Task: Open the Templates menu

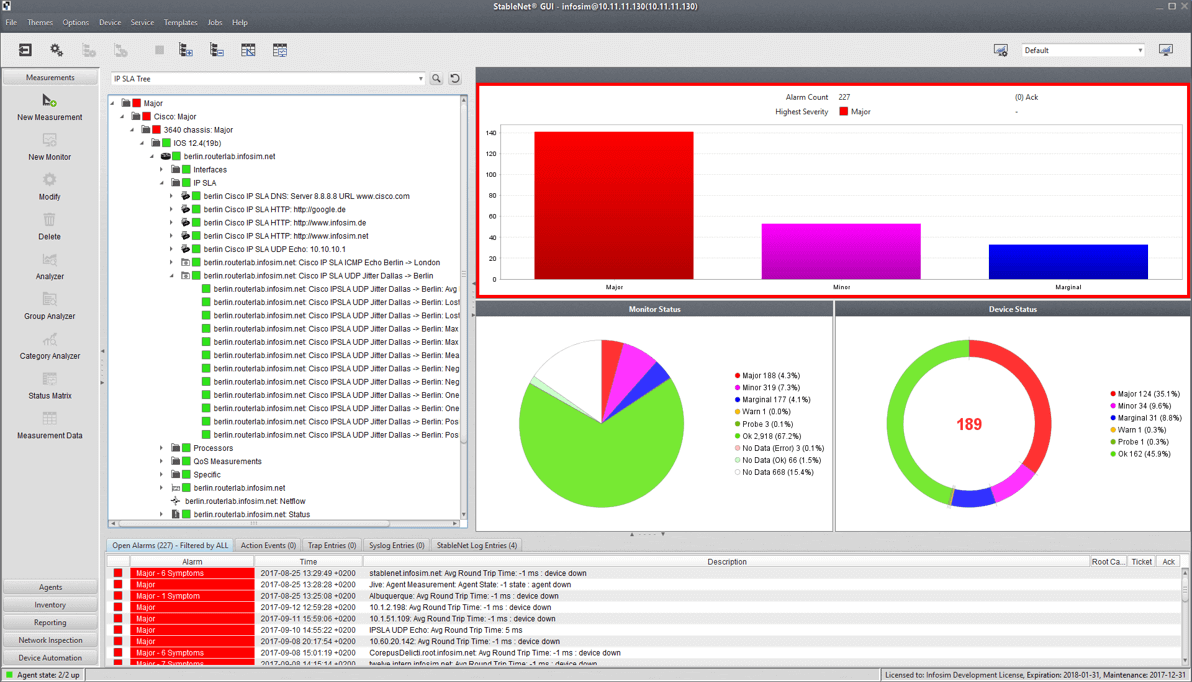Action: [x=180, y=22]
